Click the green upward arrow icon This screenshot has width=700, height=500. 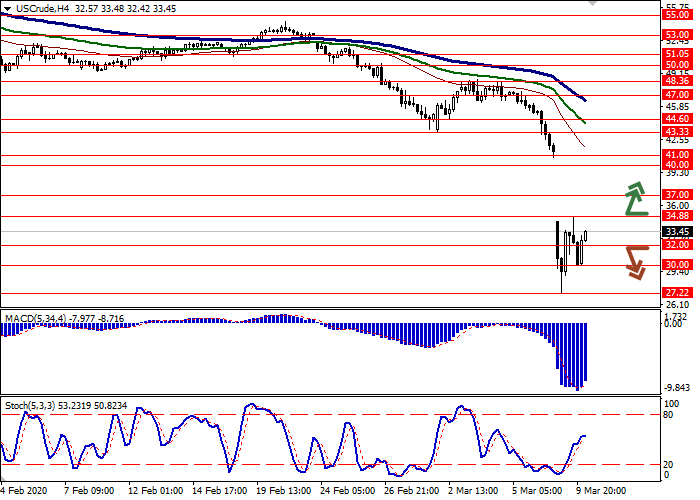(636, 198)
